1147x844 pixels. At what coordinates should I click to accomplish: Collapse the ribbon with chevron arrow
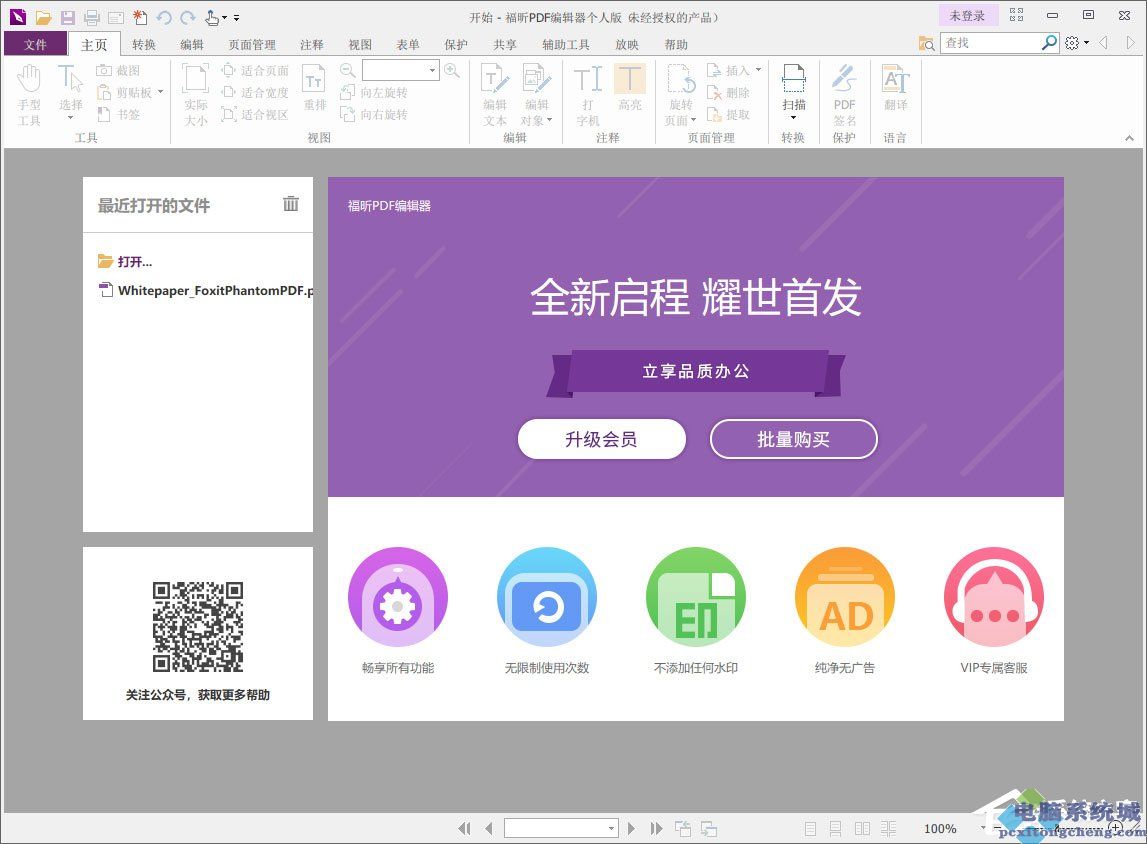click(x=1129, y=137)
